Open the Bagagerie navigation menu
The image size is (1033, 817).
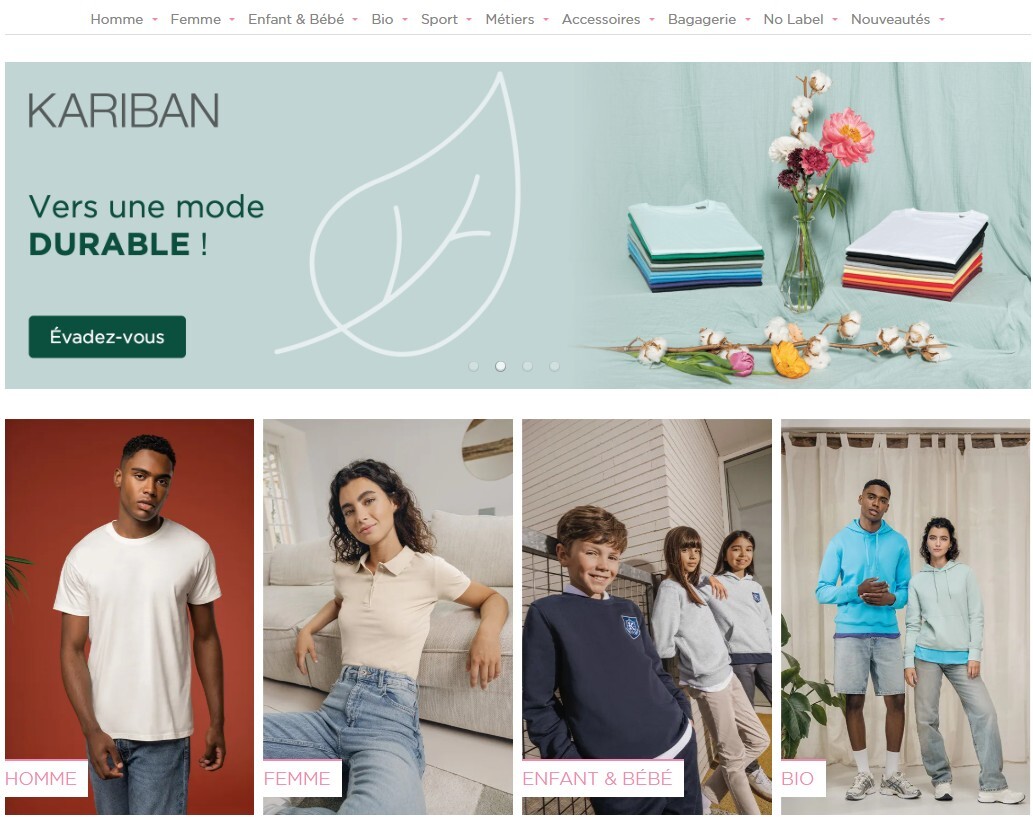pyautogui.click(x=702, y=20)
